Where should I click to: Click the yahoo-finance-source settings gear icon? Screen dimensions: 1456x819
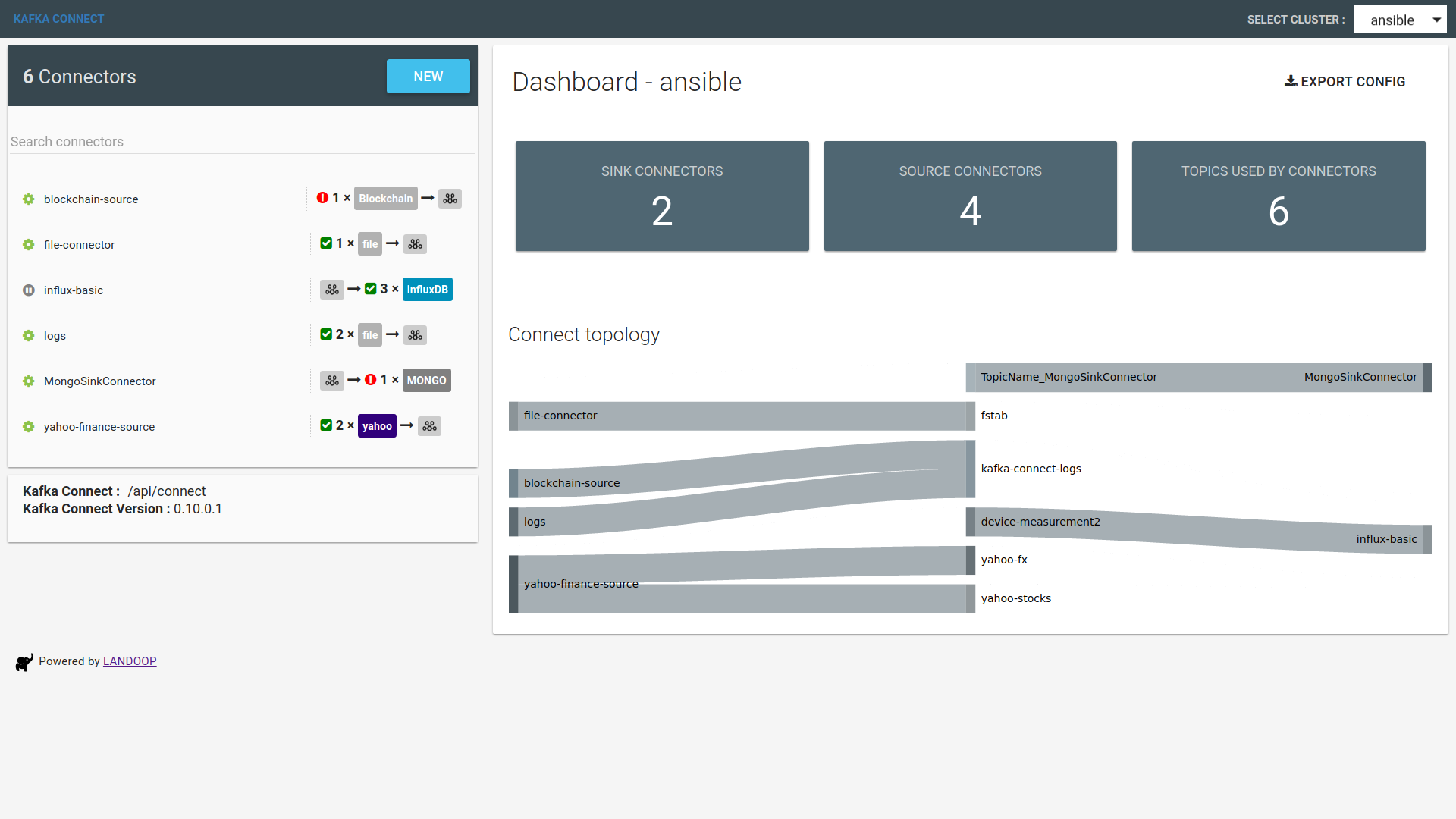(27, 426)
